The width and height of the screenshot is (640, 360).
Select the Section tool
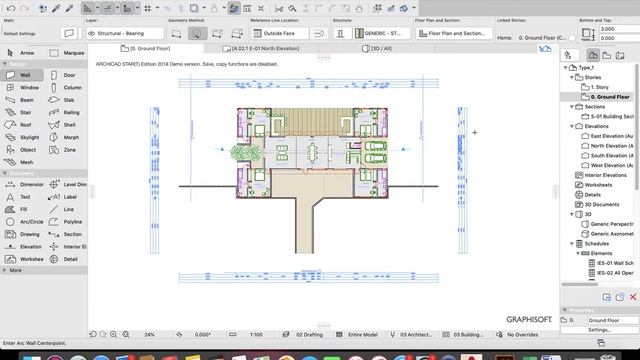65,234
